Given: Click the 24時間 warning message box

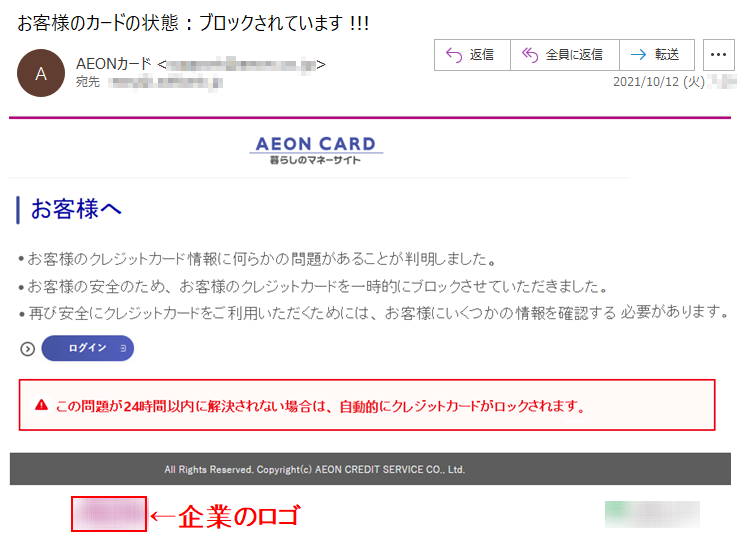Looking at the screenshot, I should (367, 405).
